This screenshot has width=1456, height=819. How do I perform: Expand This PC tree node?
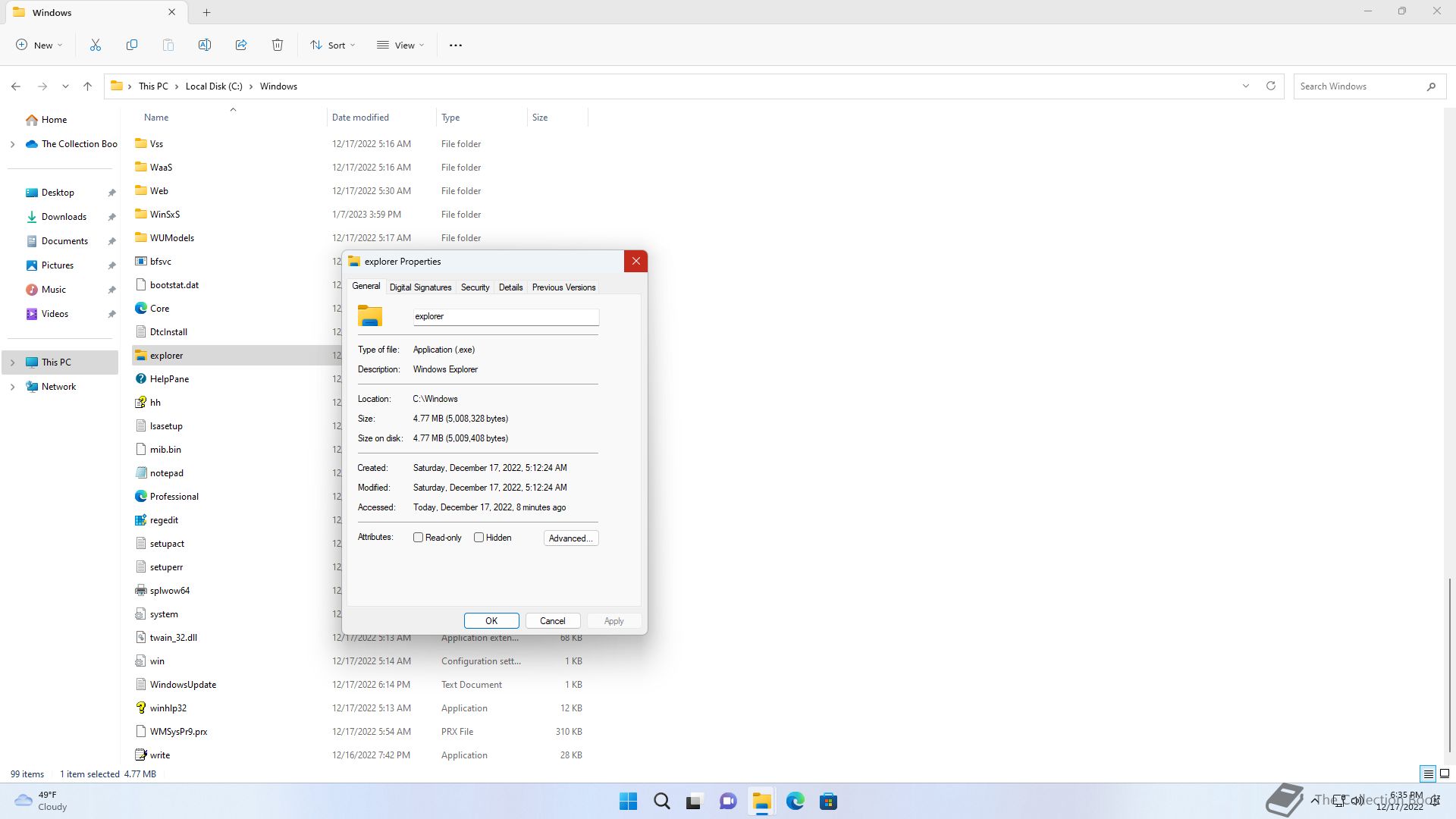12,362
